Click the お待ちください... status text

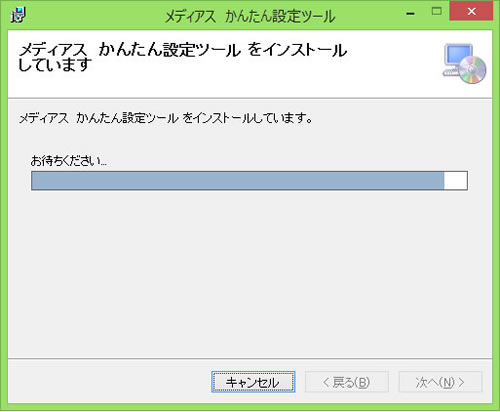coord(69,161)
